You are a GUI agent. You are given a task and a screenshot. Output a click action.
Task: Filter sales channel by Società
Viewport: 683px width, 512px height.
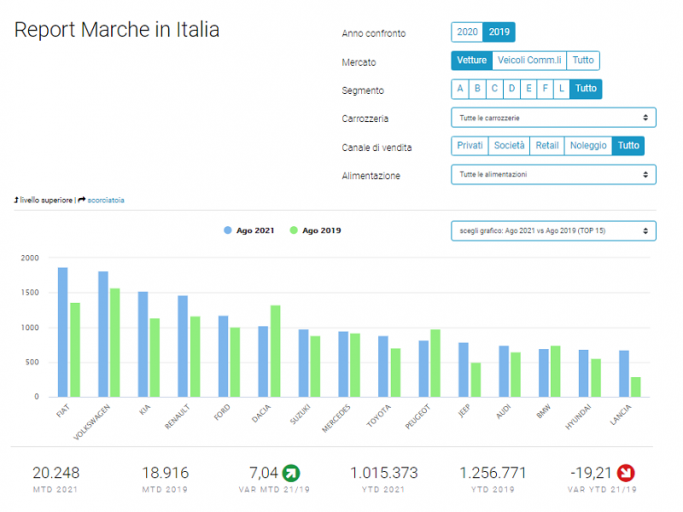tap(509, 146)
